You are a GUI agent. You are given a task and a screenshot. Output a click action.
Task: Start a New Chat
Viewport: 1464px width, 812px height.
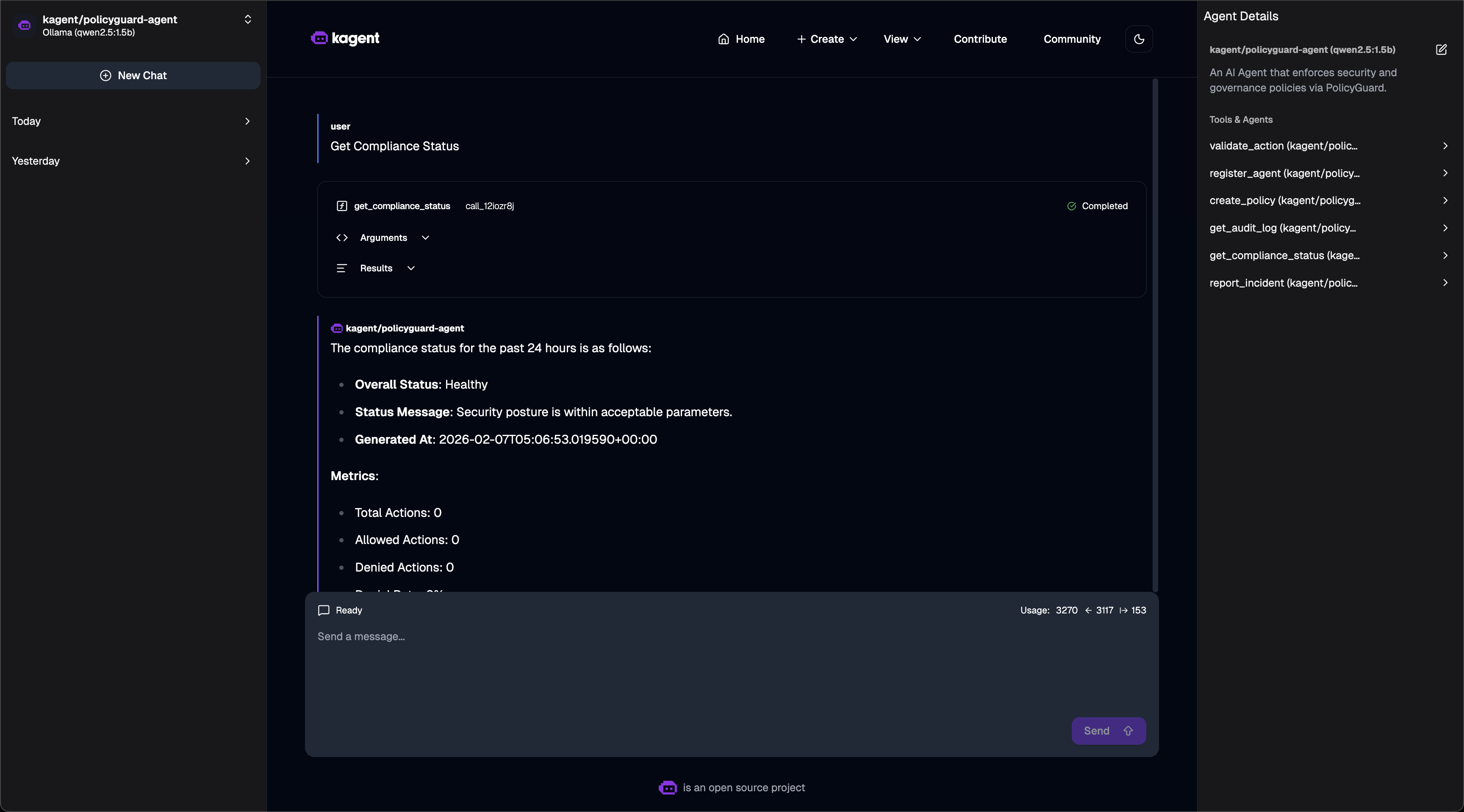pos(133,75)
